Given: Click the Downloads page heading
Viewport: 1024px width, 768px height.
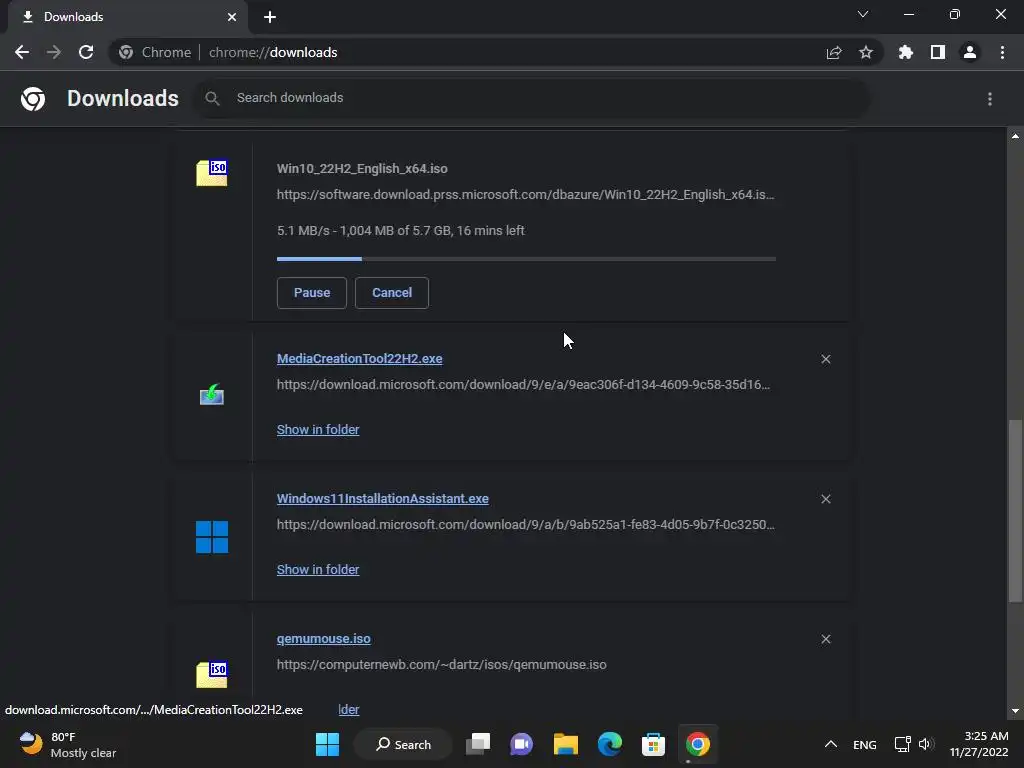Looking at the screenshot, I should point(123,98).
